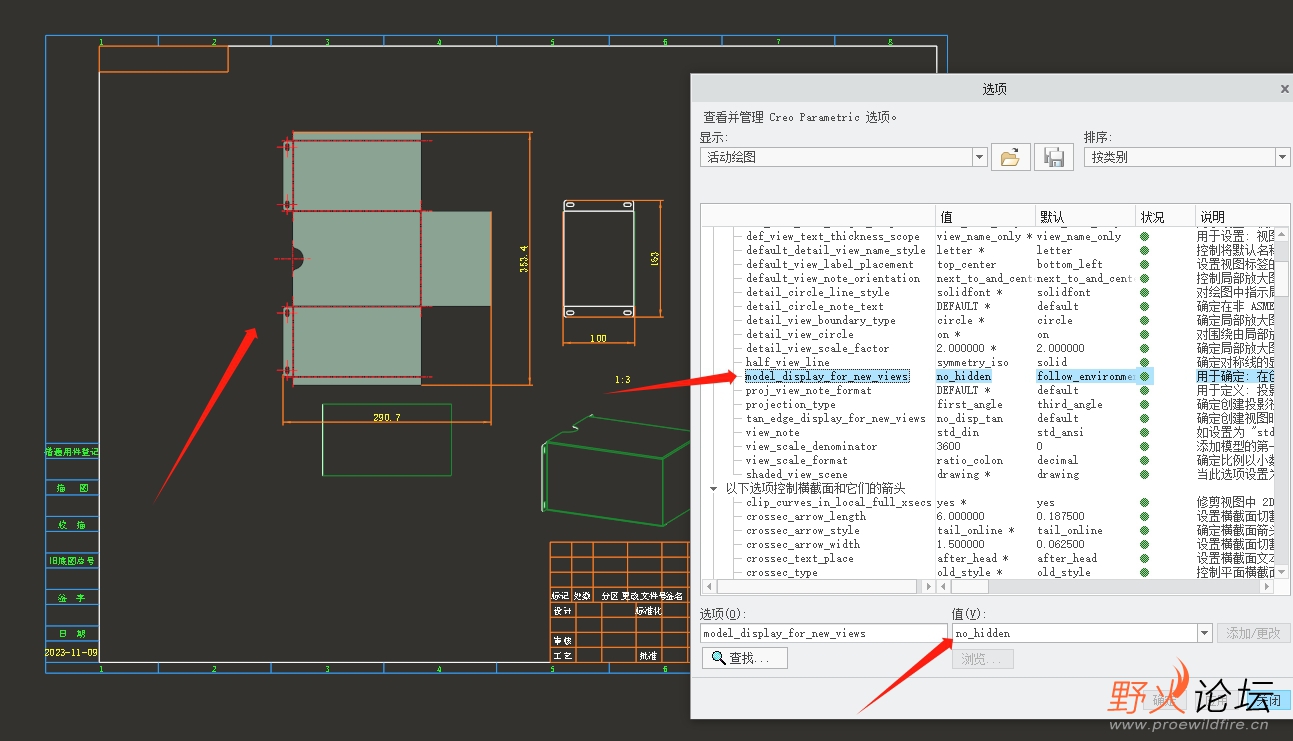This screenshot has height=741, width=1293.
Task: Select the tan_edge_display_for_new_views option row
Action: (835, 419)
